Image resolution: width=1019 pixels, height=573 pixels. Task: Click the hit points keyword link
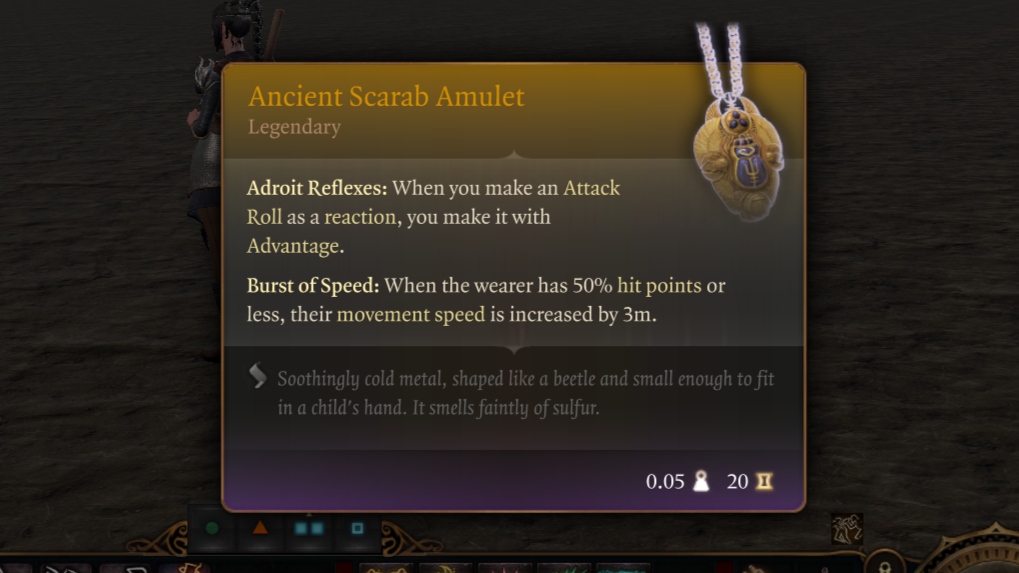coord(659,286)
